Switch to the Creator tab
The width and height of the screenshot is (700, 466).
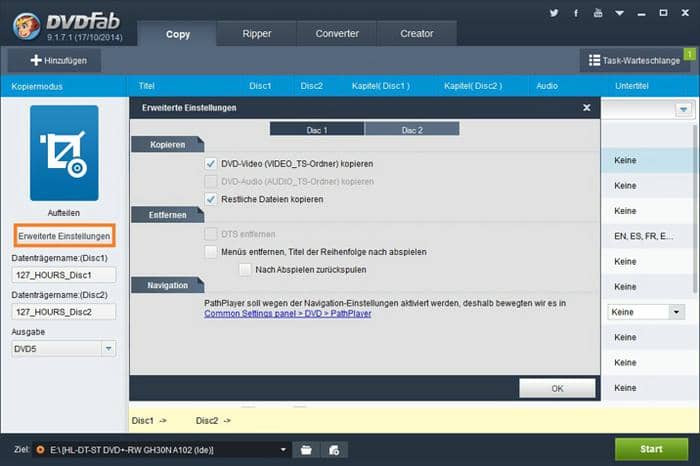pyautogui.click(x=417, y=33)
